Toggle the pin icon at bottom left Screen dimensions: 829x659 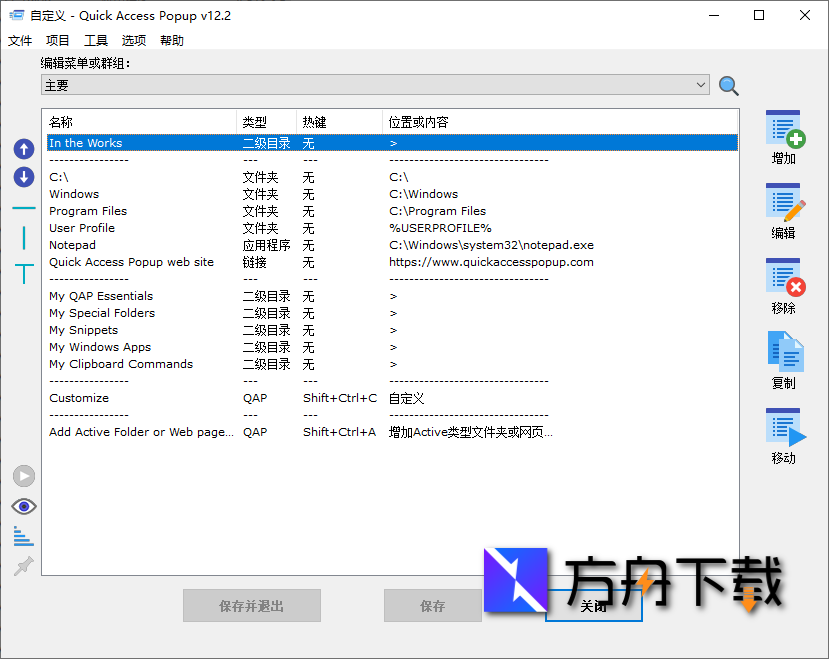(23, 566)
